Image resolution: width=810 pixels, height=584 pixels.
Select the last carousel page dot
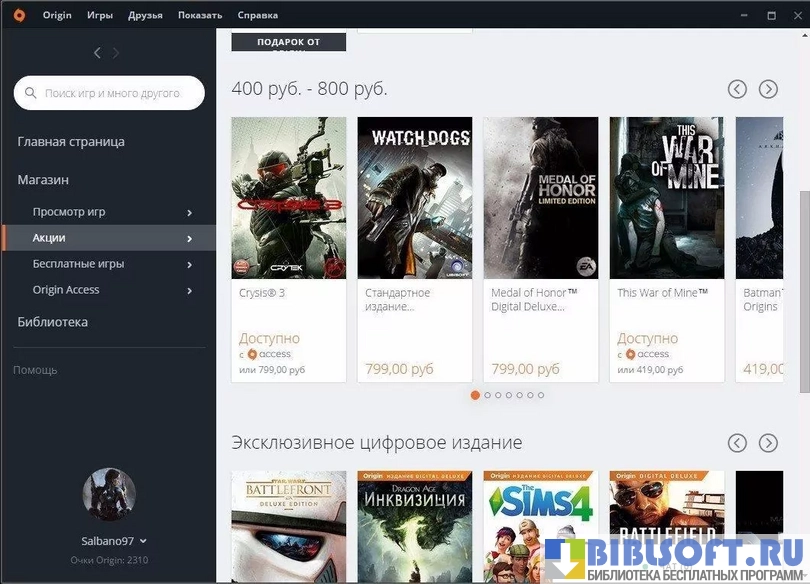541,395
